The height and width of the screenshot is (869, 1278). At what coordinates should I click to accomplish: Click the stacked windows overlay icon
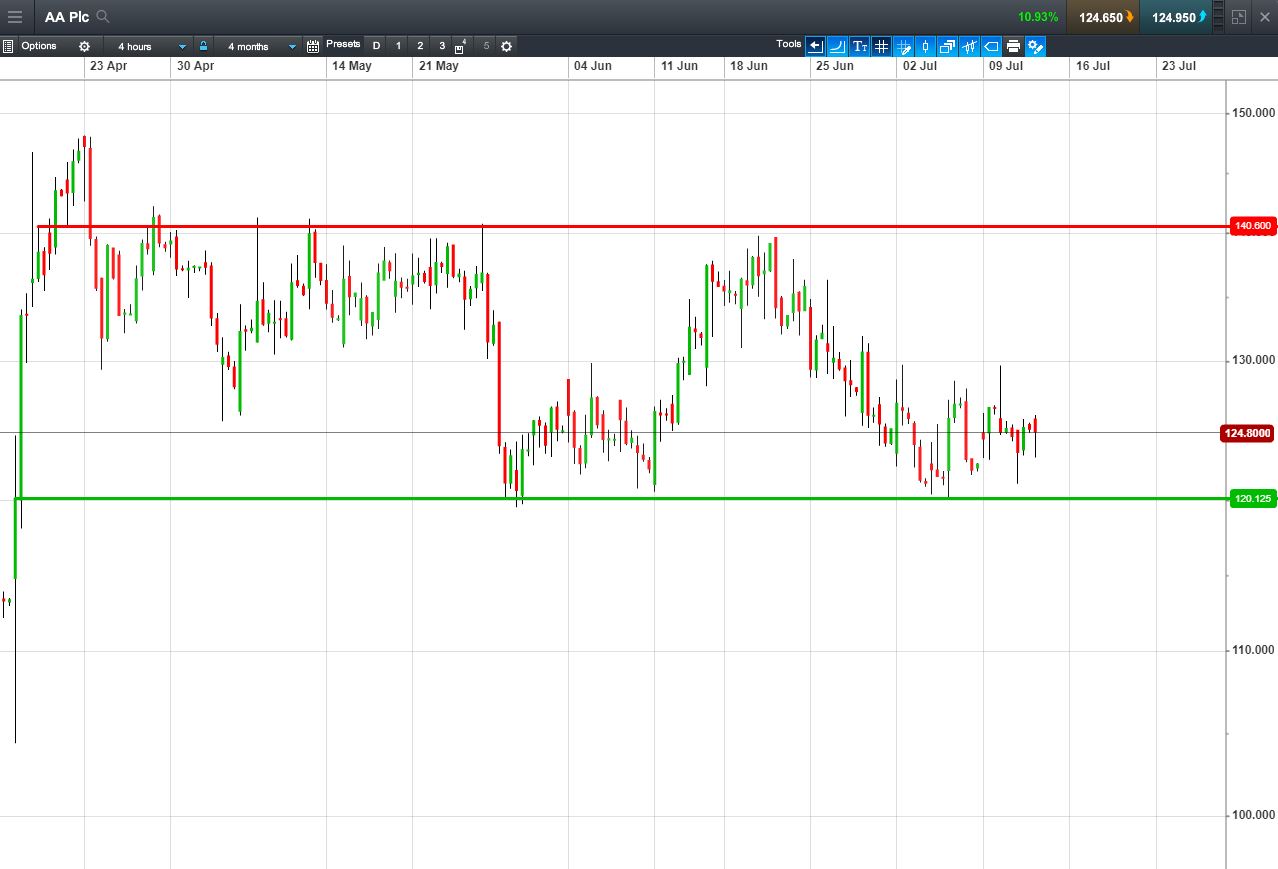pos(947,46)
